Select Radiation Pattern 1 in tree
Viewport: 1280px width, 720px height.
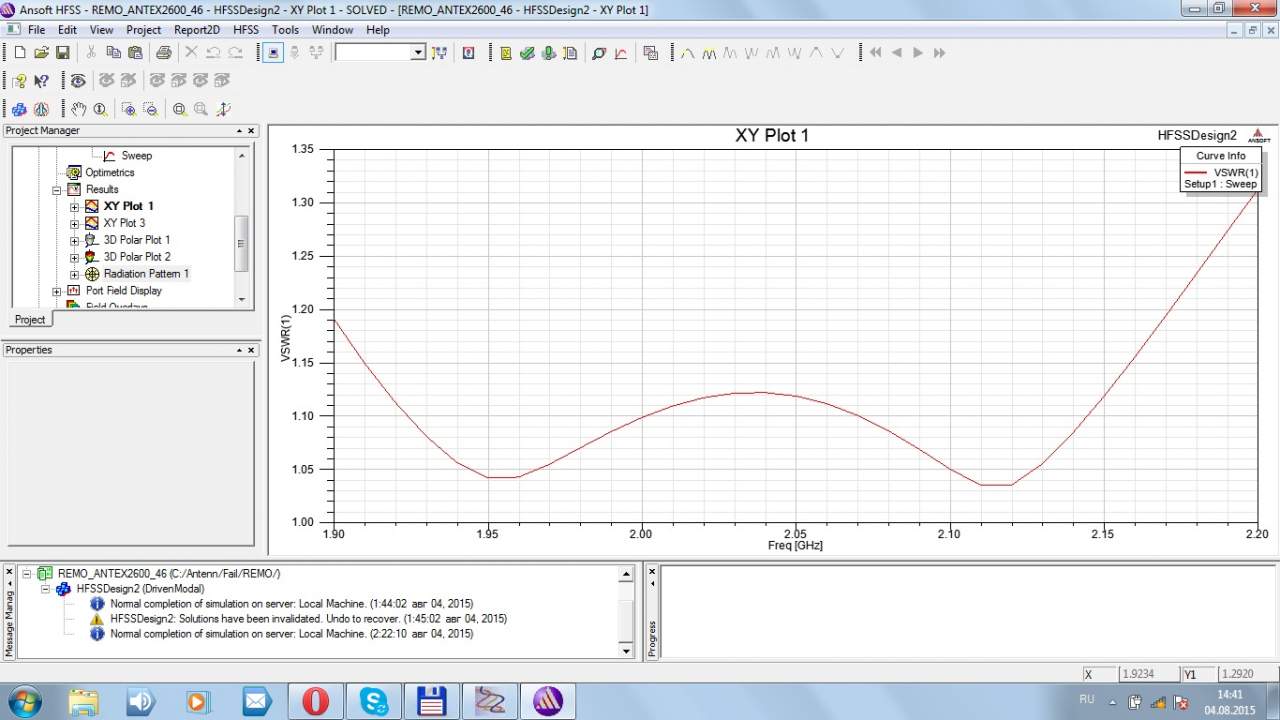click(x=145, y=274)
